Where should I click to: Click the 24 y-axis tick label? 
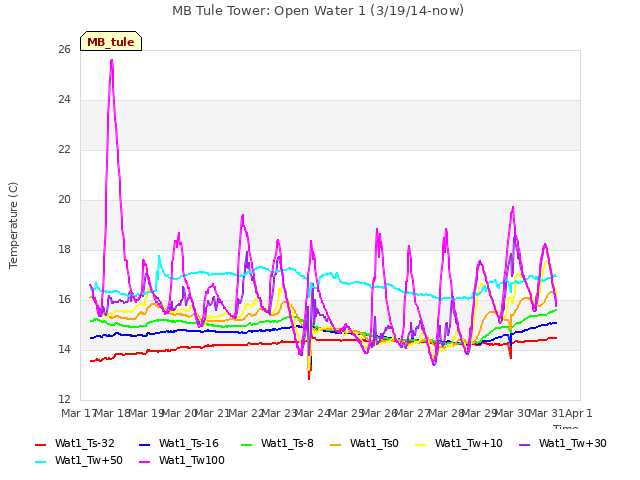64,100
